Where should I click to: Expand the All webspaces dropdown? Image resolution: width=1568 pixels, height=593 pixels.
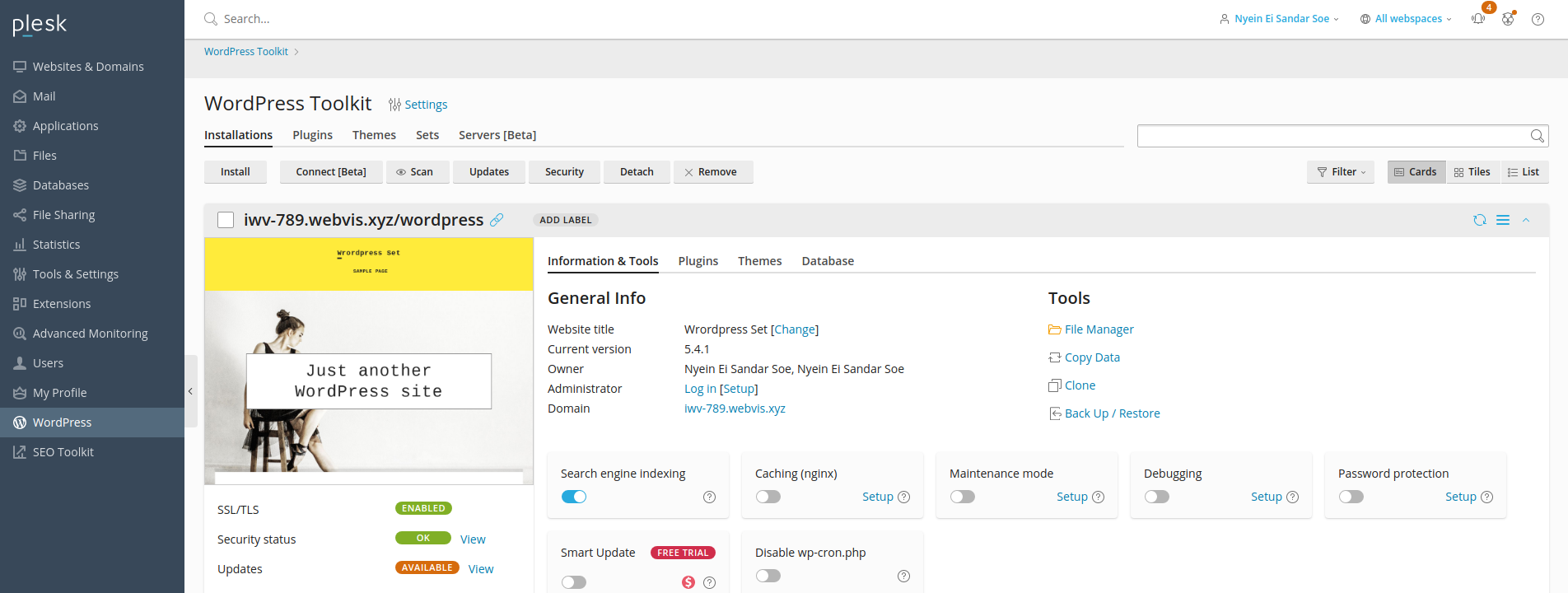point(1407,19)
